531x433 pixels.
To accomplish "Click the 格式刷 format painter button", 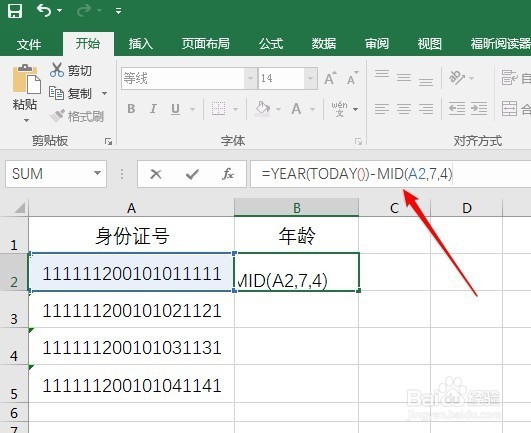I will click(x=77, y=116).
